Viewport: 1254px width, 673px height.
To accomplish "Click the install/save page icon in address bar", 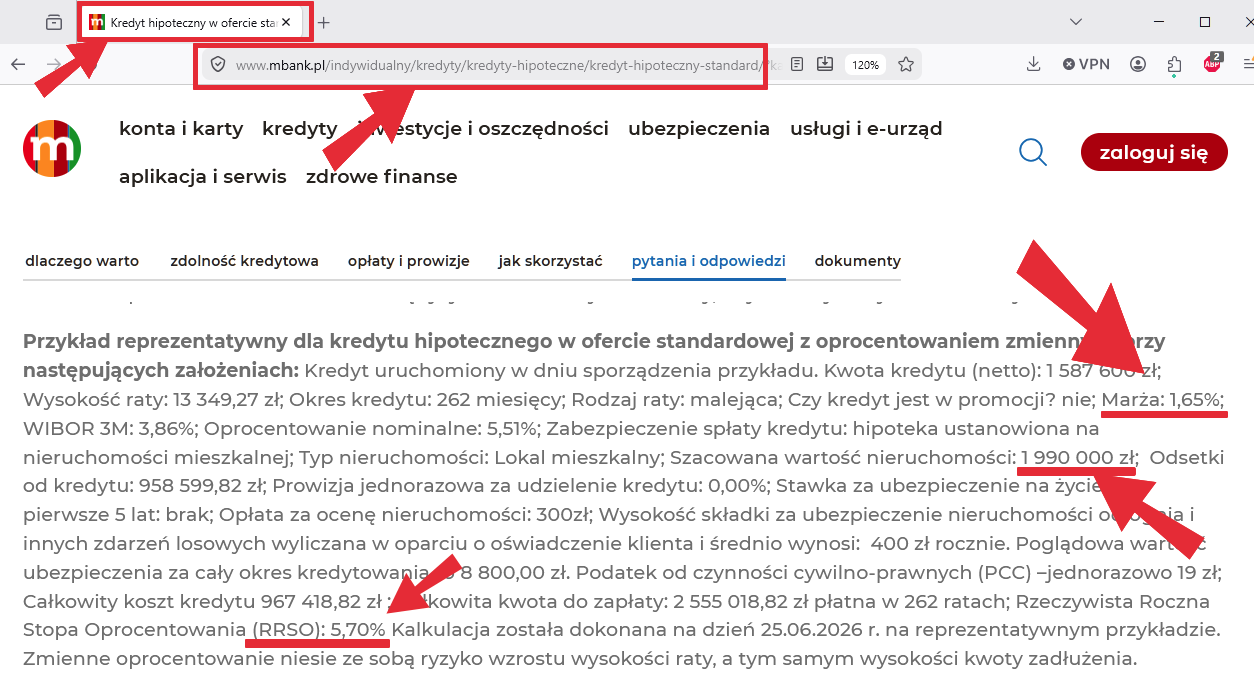I will (x=825, y=64).
